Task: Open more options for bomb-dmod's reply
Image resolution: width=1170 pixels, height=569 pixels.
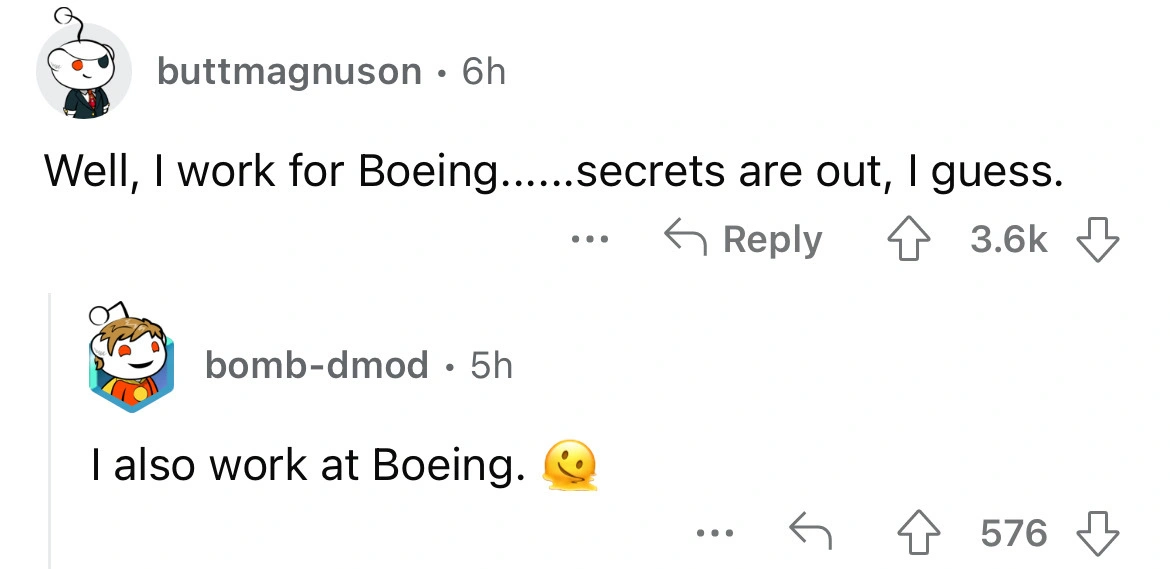Action: click(x=717, y=533)
